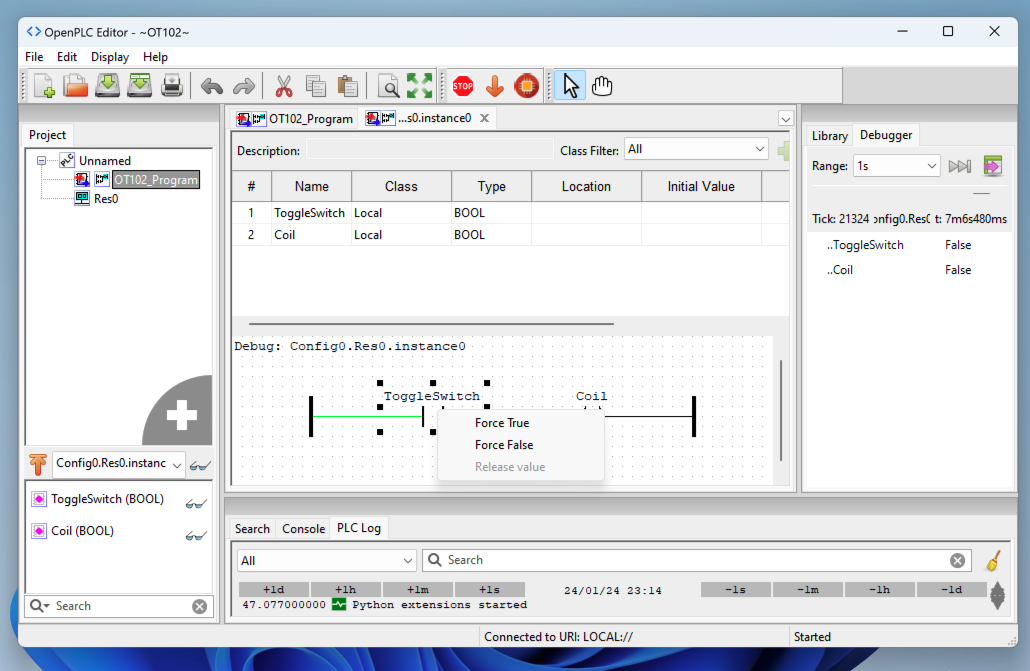Screen dimensions: 1030x671
Task: Copy selection with Copy icon
Action: click(316, 86)
